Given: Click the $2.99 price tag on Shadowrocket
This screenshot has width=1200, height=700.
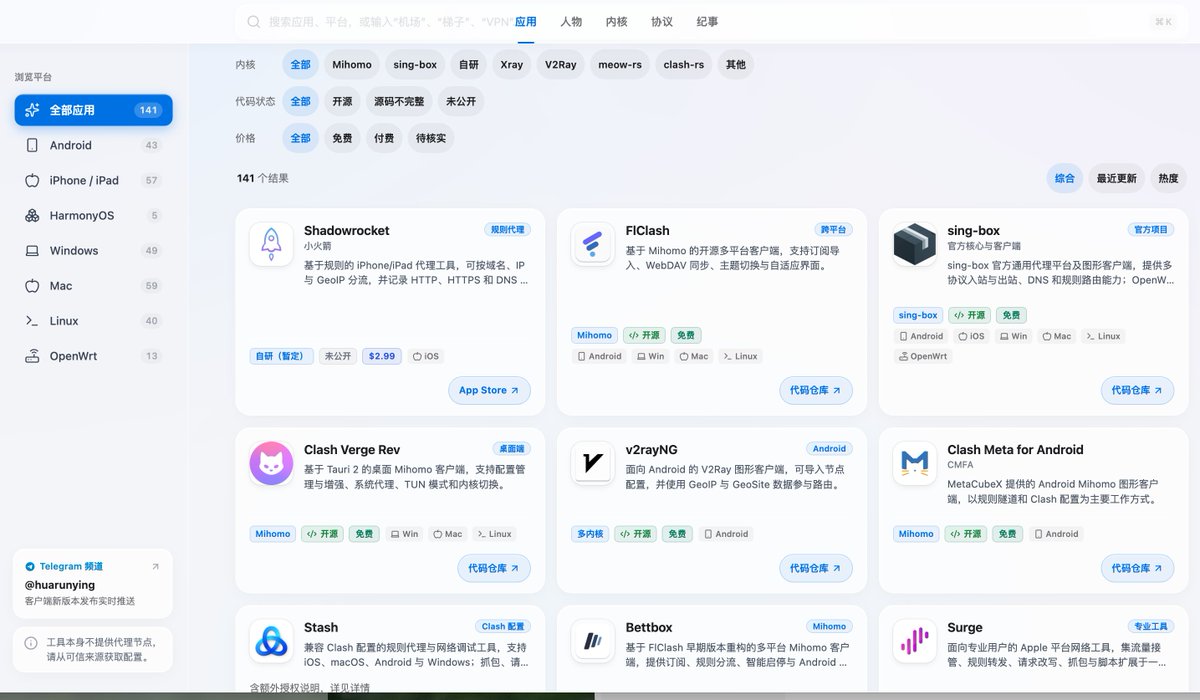Looking at the screenshot, I should pyautogui.click(x=382, y=356).
